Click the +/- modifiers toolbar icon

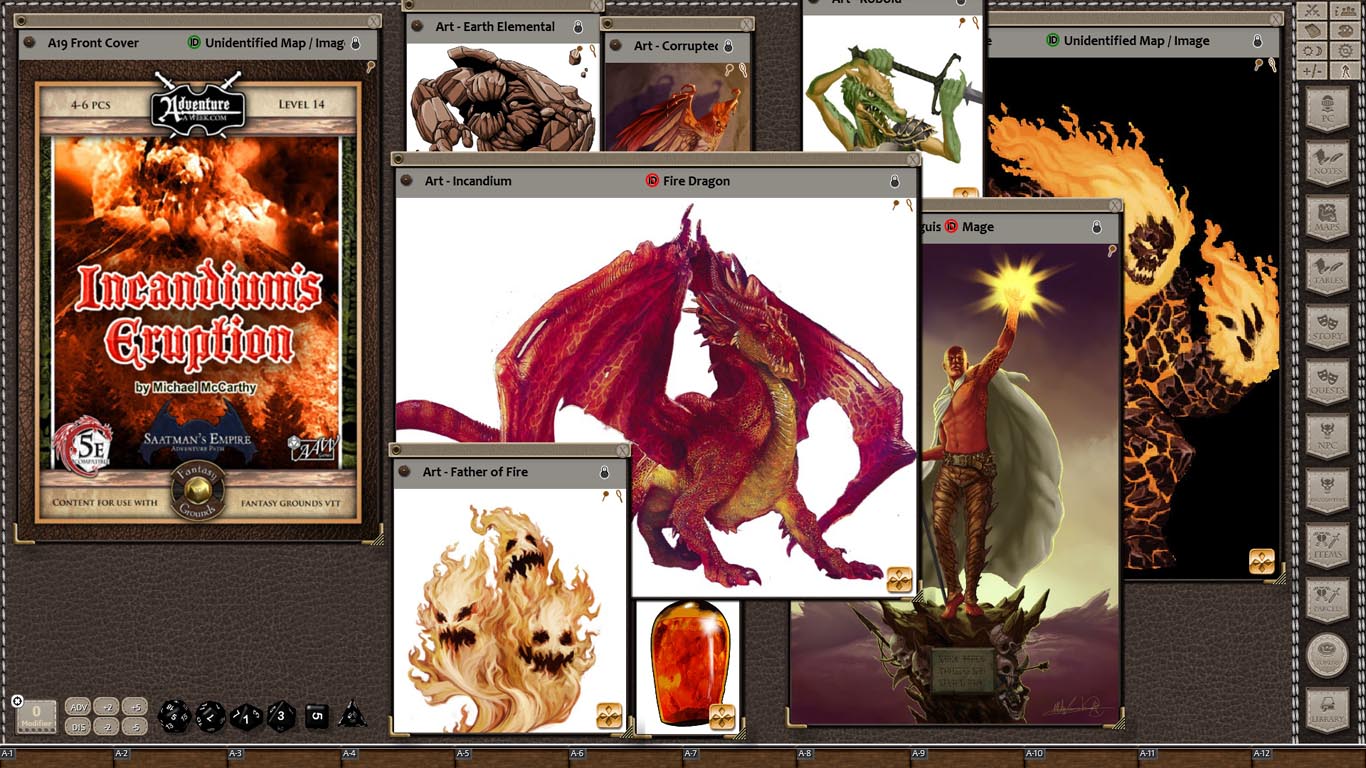tap(1314, 71)
